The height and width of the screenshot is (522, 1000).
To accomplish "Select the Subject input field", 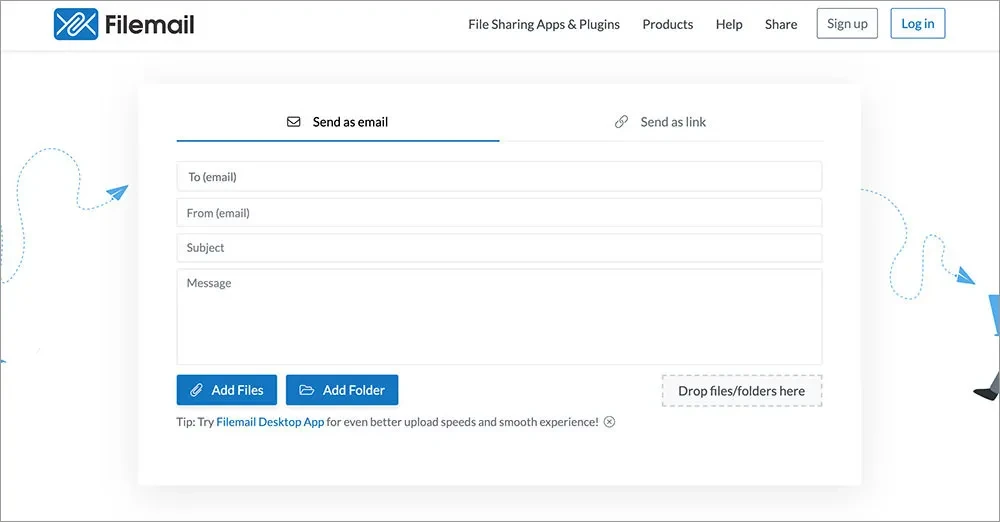I will coord(499,248).
